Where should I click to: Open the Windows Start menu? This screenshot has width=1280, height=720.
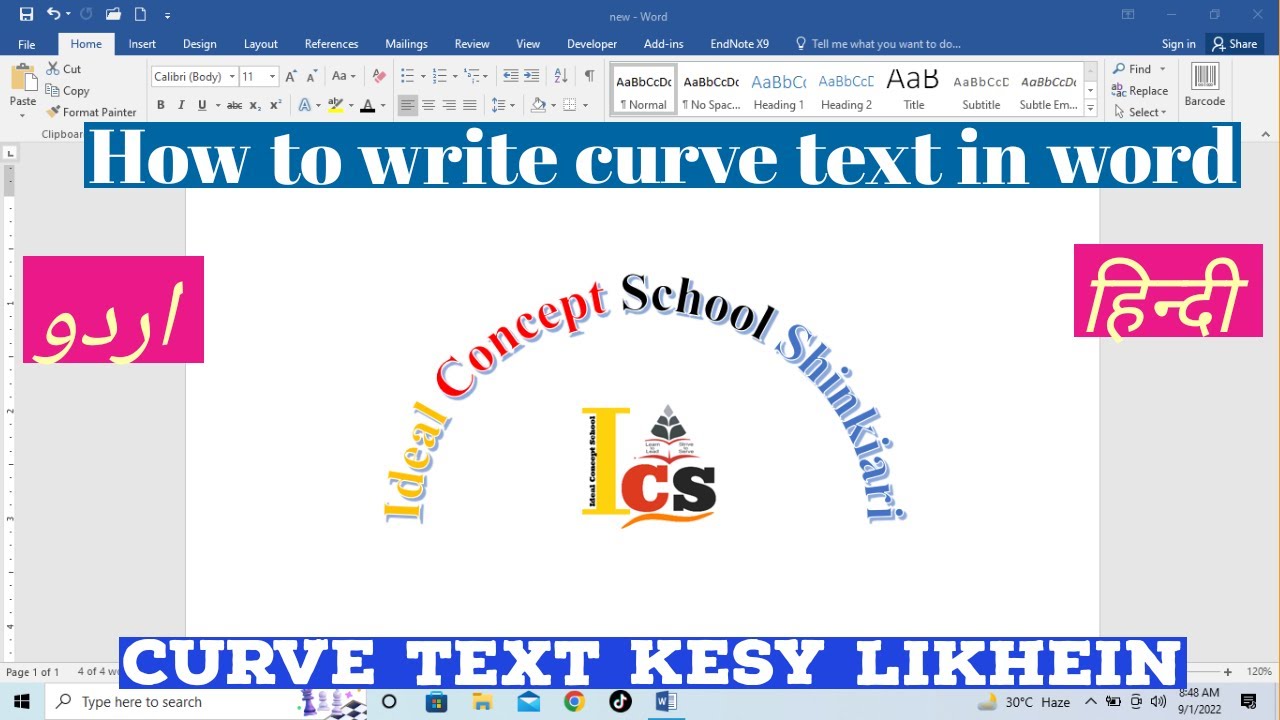(21, 702)
